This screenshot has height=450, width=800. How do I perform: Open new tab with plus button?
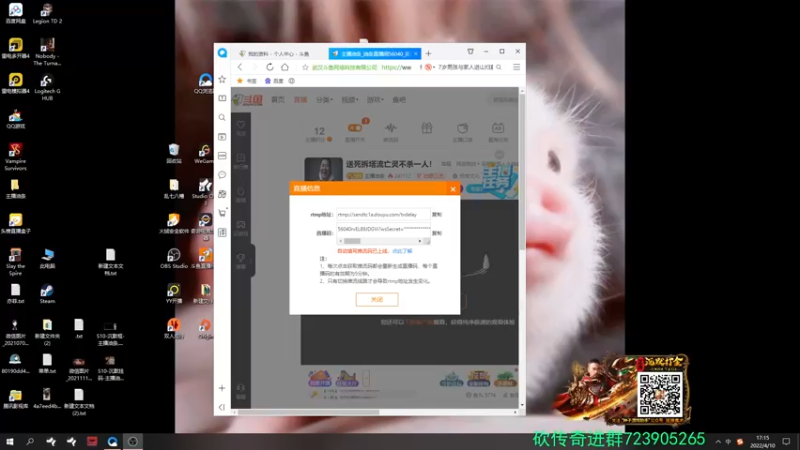click(x=429, y=53)
